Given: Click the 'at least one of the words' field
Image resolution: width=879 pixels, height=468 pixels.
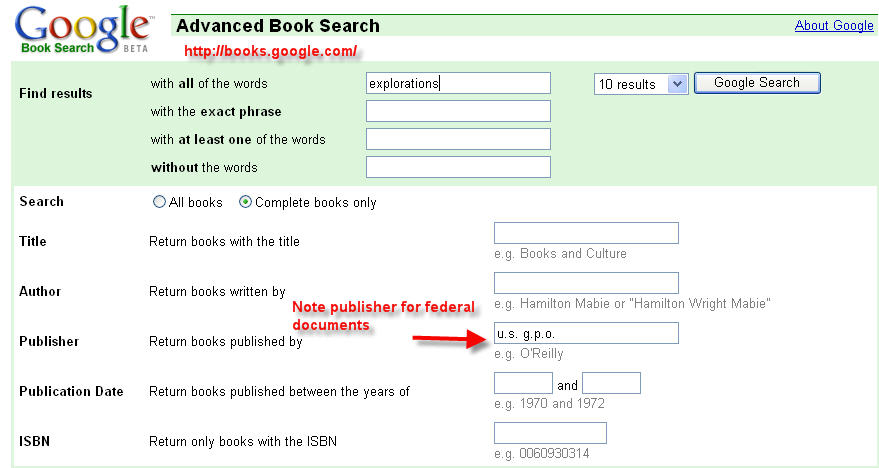Looking at the screenshot, I should (458, 139).
